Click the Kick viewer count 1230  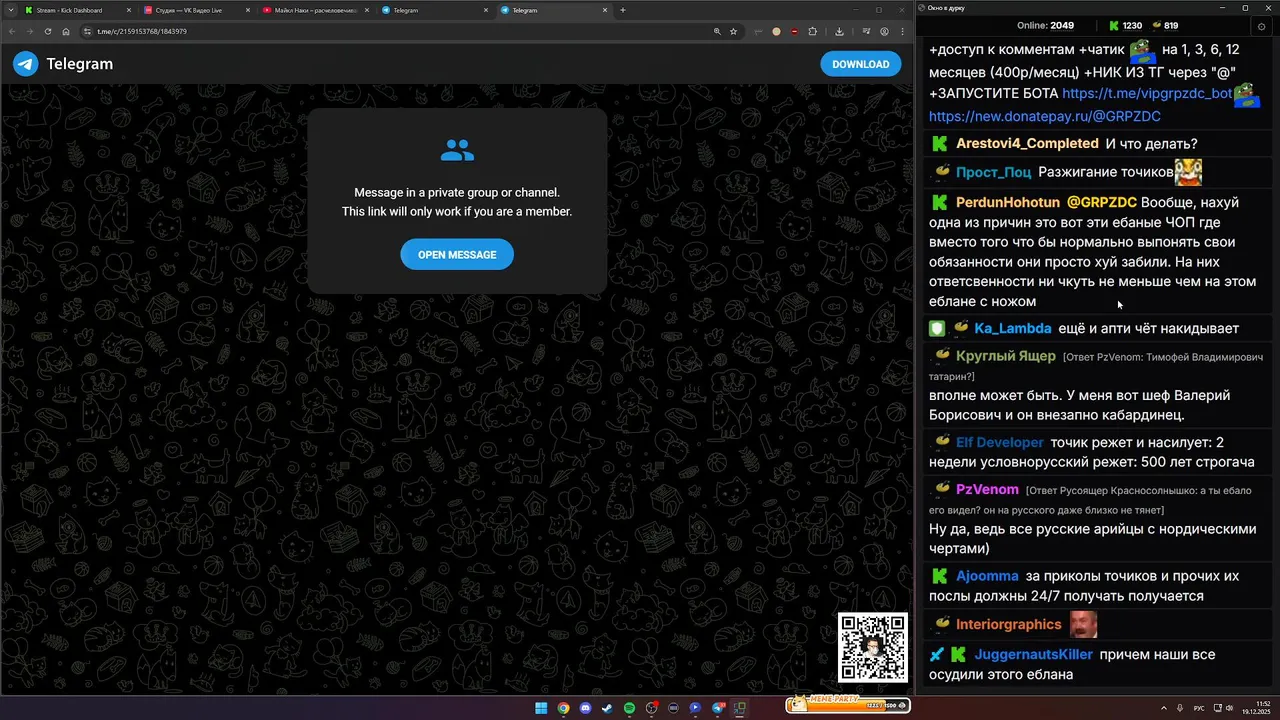click(x=1125, y=26)
